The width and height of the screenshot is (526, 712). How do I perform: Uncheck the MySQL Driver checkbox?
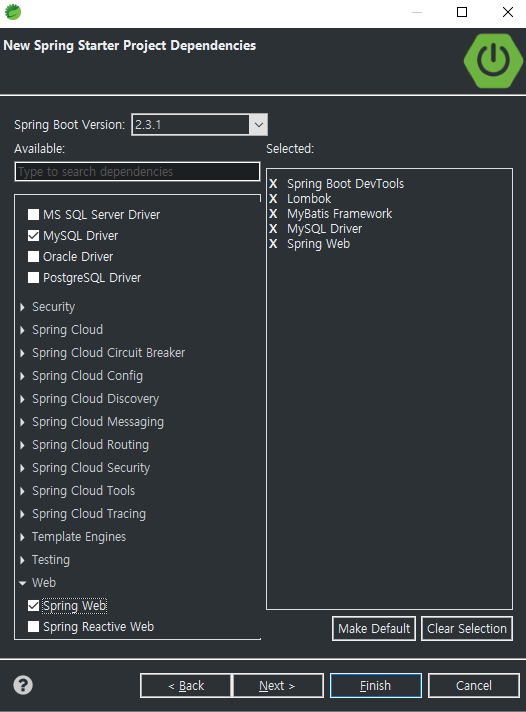33,235
